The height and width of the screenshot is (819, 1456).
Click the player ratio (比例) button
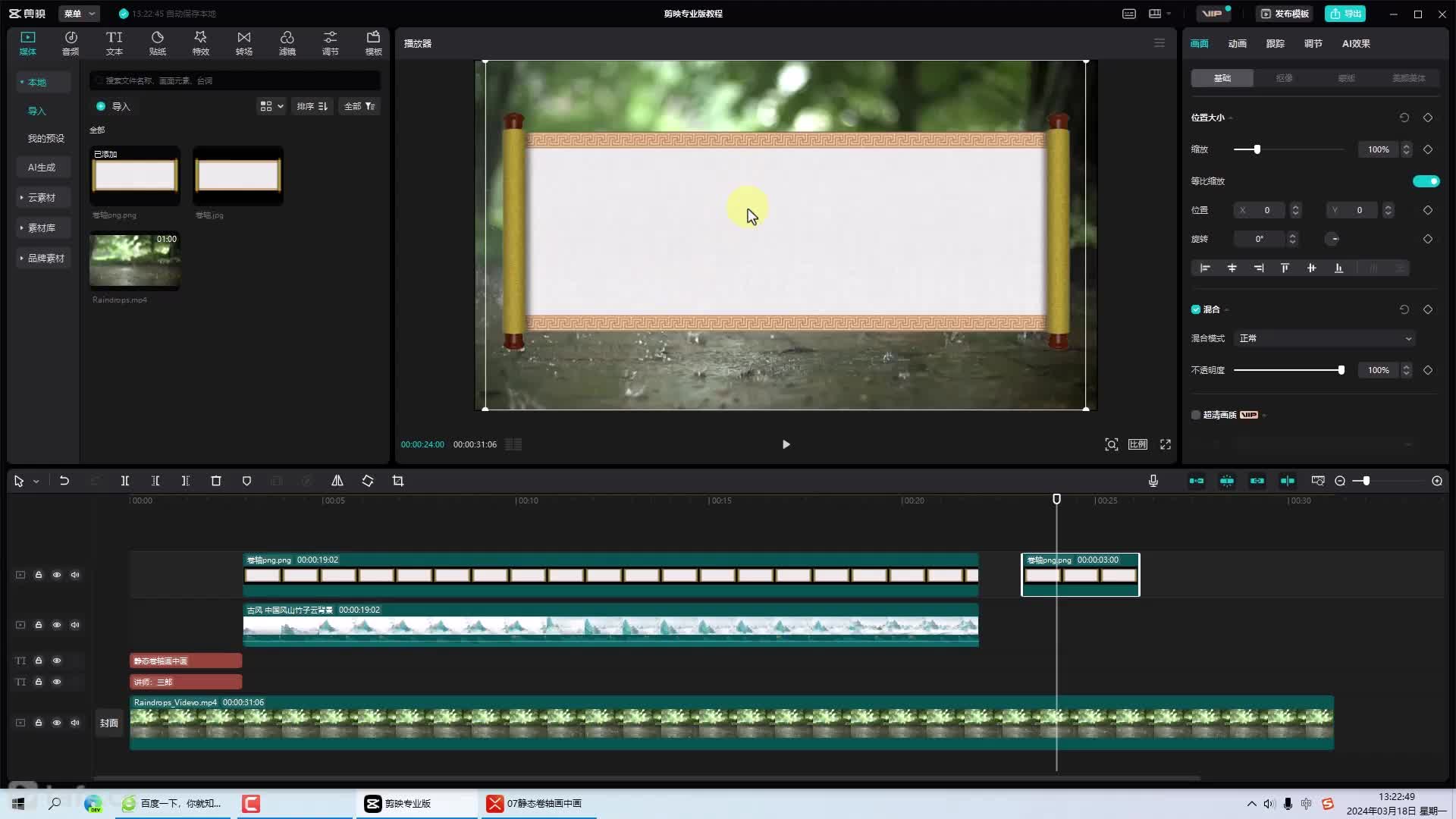click(x=1138, y=444)
